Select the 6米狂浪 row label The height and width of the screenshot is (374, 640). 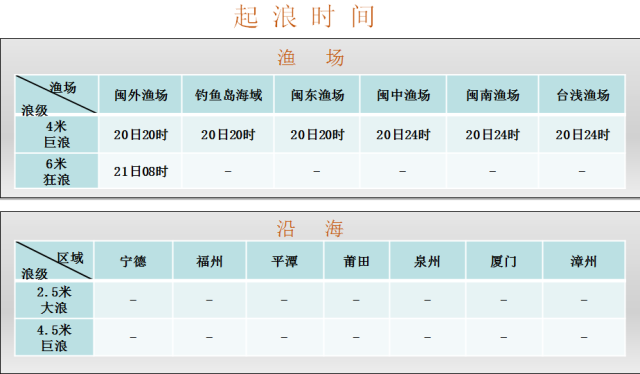click(x=57, y=171)
